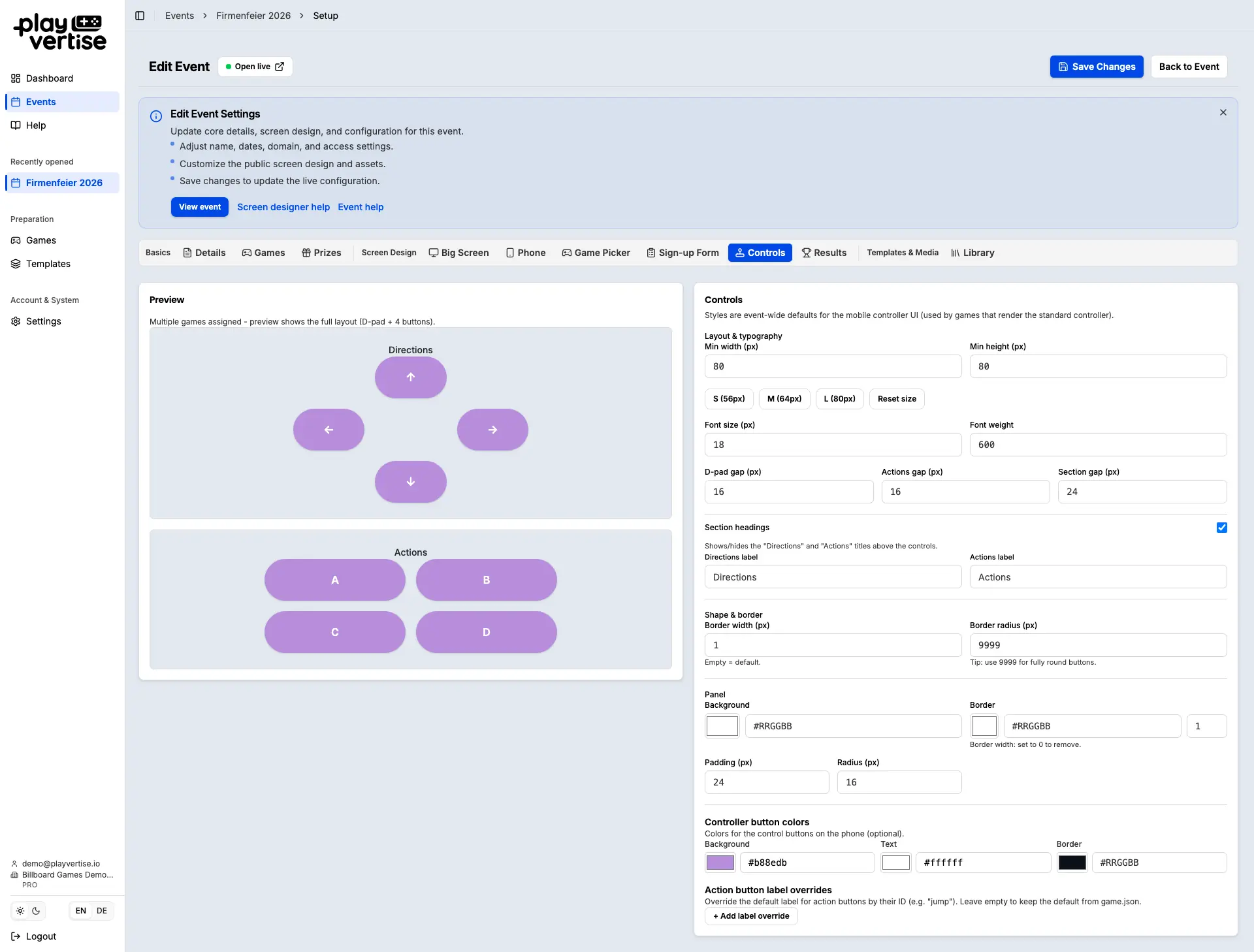Viewport: 1254px width, 952px height.
Task: Click Save Changes button
Action: [x=1097, y=67]
